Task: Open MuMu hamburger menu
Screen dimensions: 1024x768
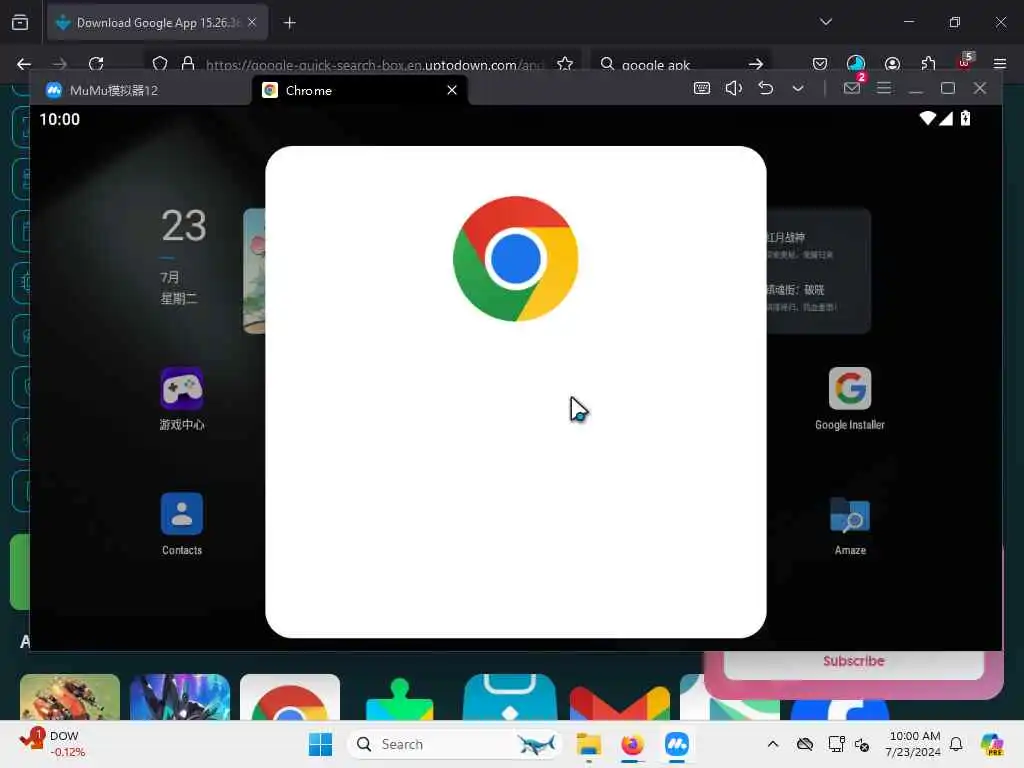Action: [884, 88]
